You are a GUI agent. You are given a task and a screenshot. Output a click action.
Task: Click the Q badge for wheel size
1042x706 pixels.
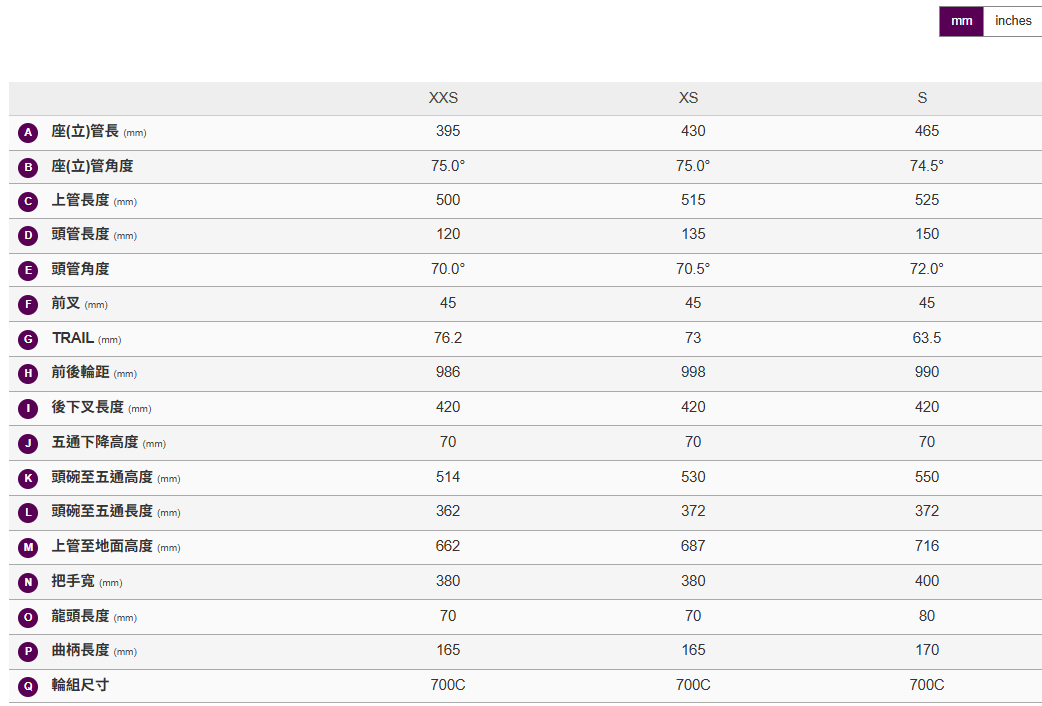coord(28,686)
